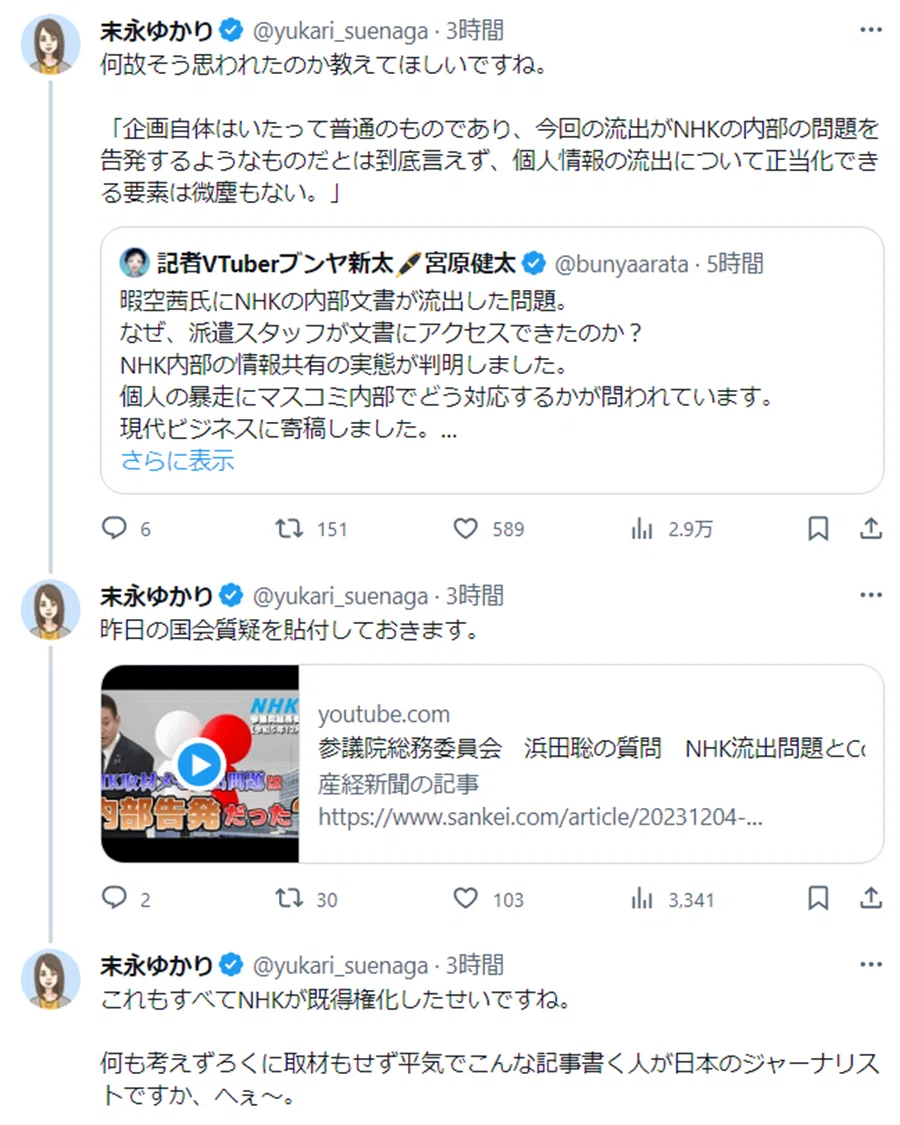Play the YouTube video thumbnail

[200, 764]
